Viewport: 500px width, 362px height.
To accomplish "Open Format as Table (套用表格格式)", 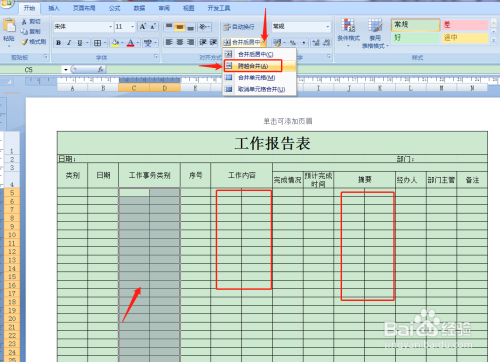I will click(x=375, y=33).
